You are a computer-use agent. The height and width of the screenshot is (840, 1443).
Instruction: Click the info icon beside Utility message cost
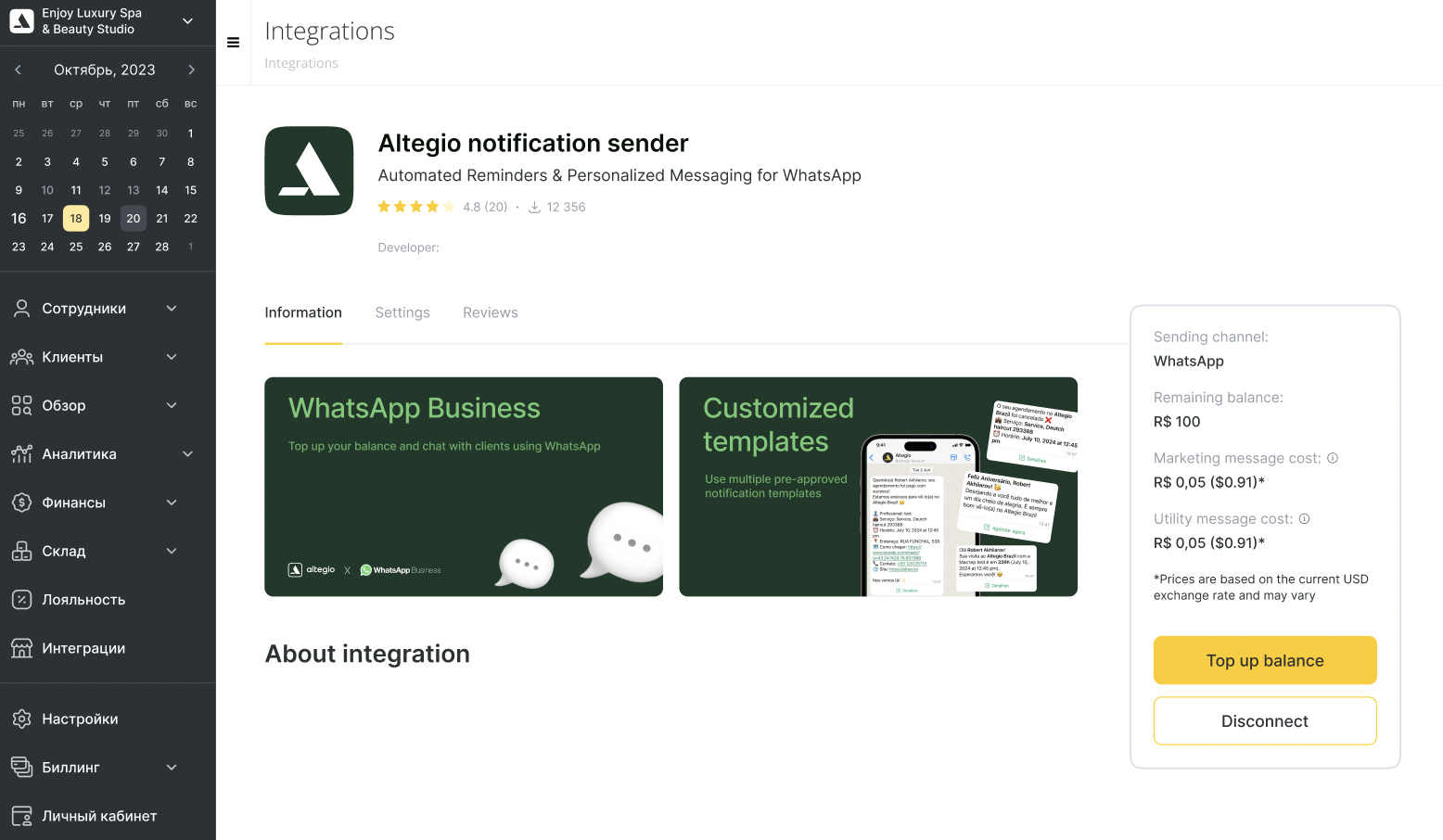click(1304, 519)
